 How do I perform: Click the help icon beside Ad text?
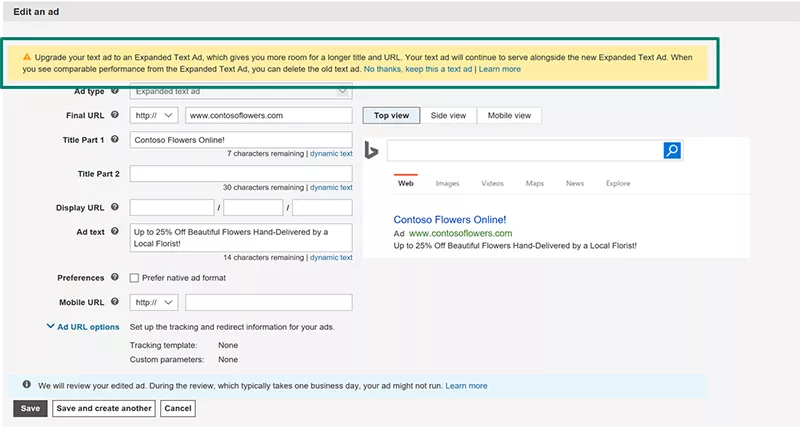[x=115, y=231]
